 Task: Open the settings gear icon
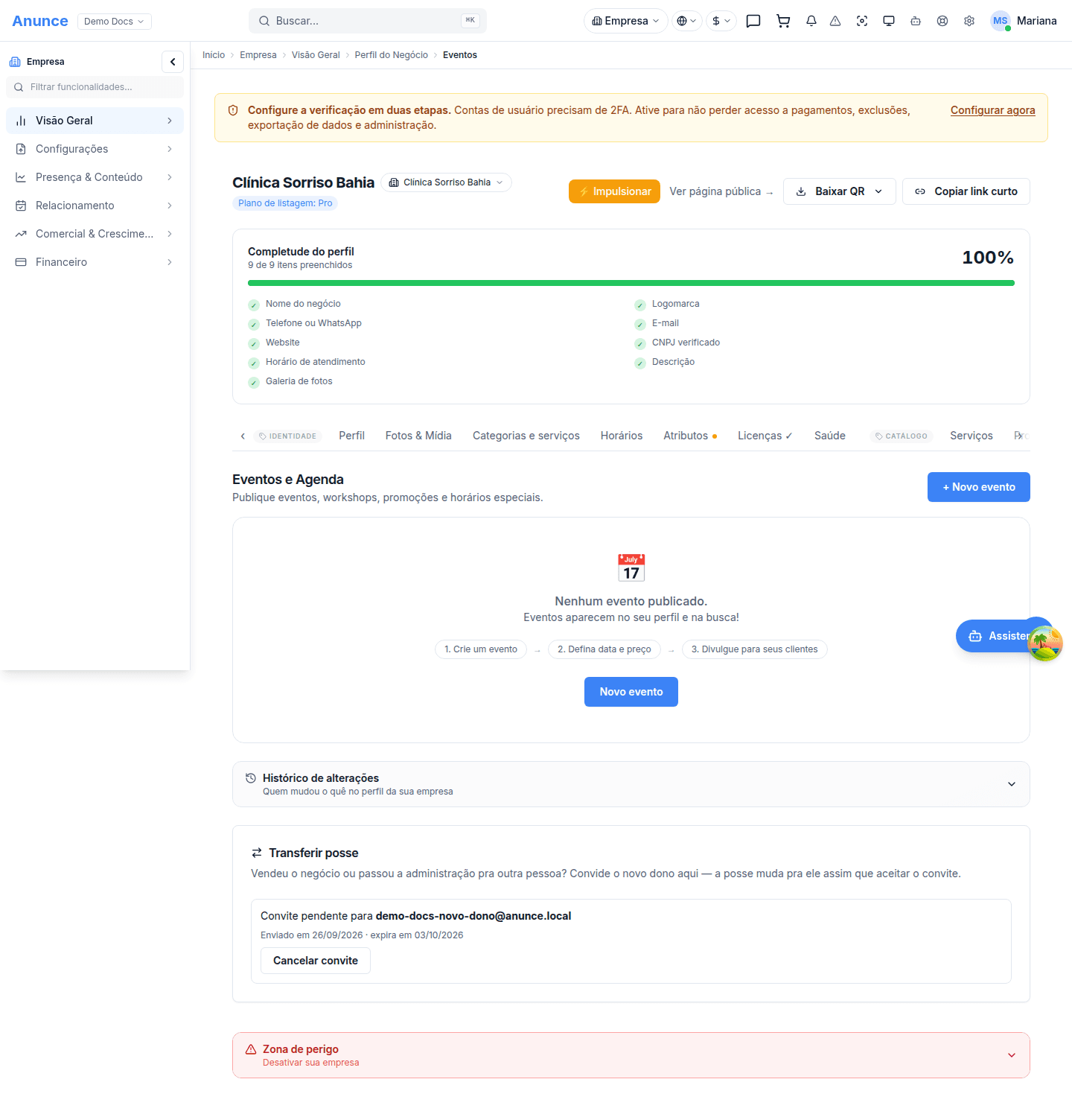[x=969, y=21]
